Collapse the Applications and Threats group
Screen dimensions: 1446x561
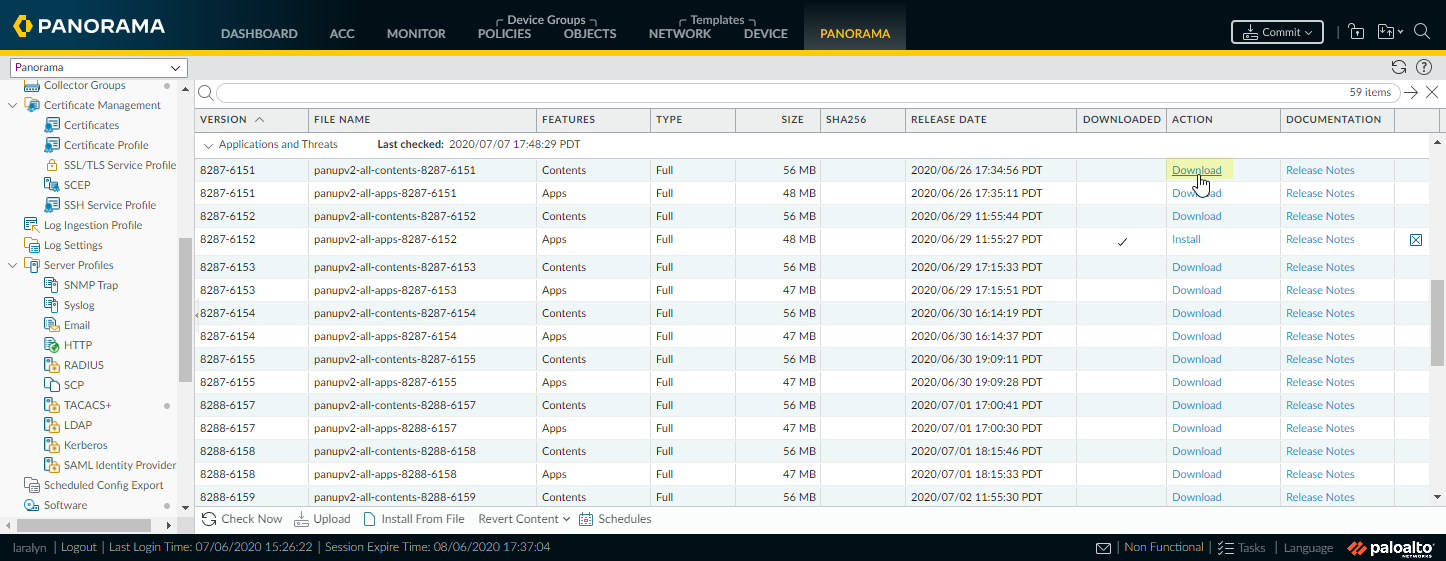(x=209, y=145)
